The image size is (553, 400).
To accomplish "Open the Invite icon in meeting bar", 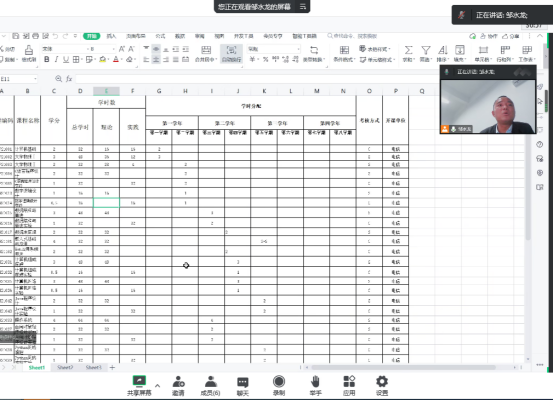I will 178,382.
